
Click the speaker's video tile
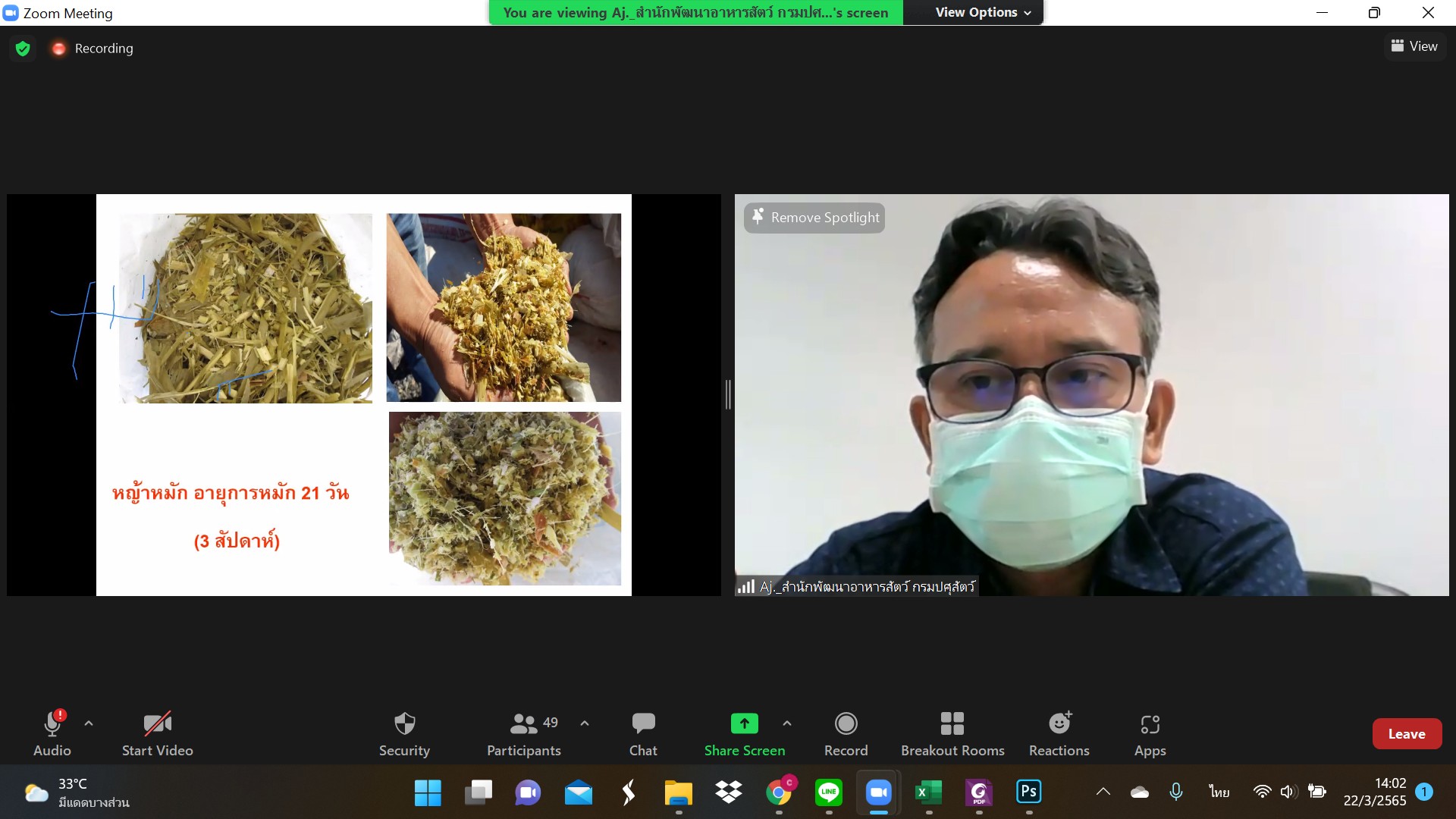tap(1091, 394)
